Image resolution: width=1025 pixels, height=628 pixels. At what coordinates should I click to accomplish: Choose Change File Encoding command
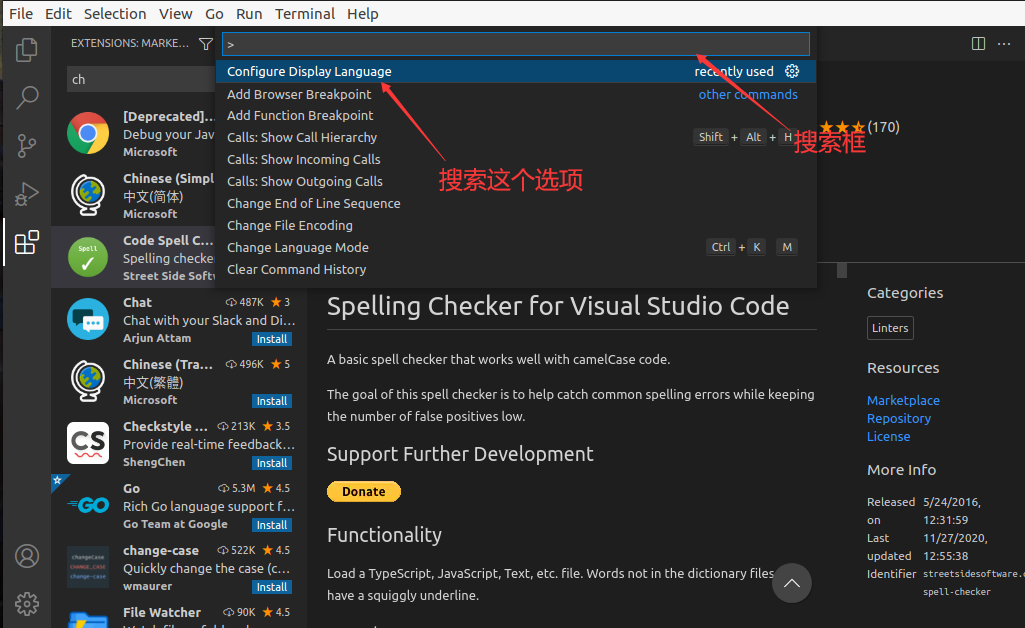click(x=516, y=225)
